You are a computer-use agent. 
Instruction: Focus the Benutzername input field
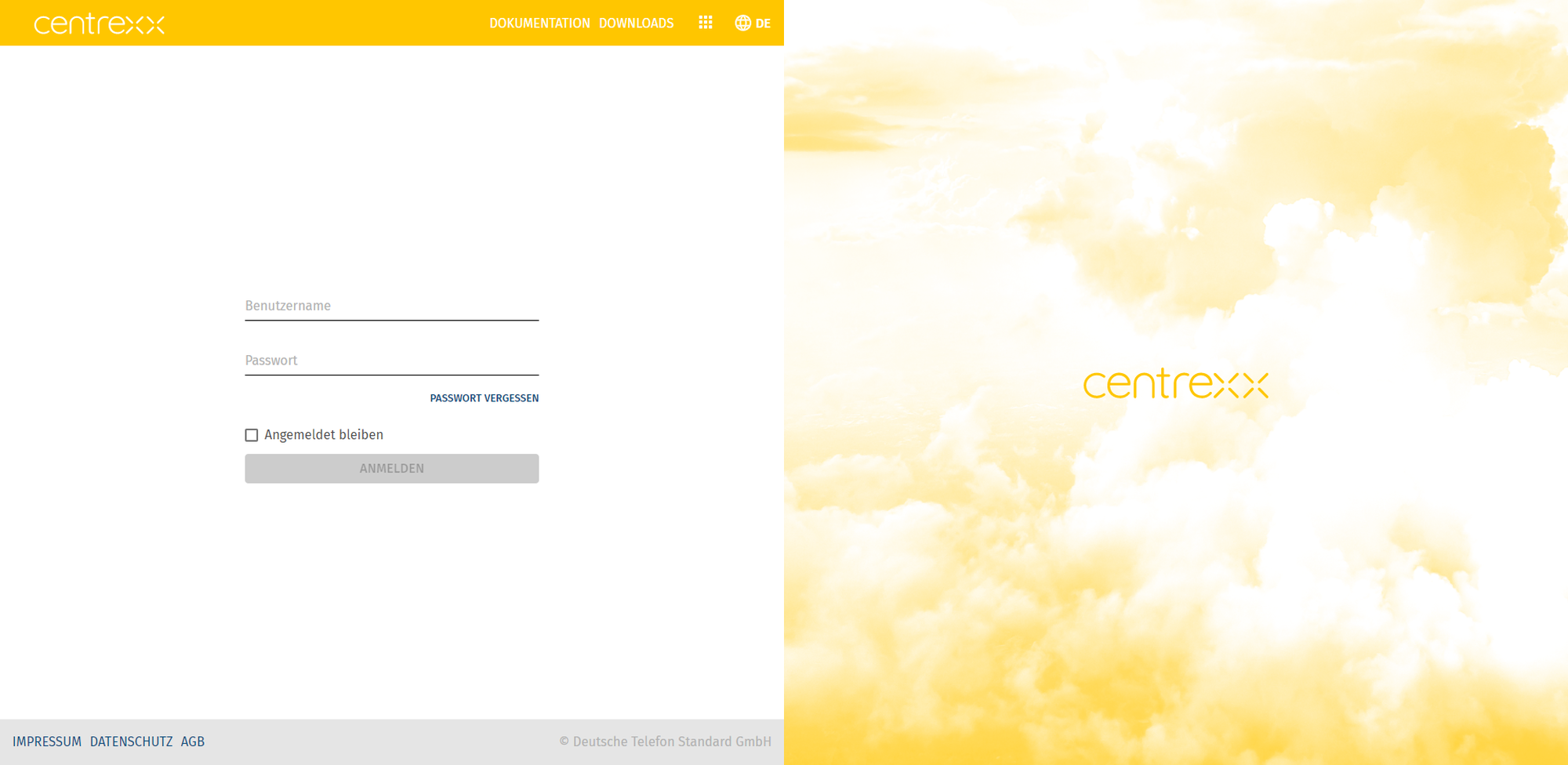click(391, 306)
